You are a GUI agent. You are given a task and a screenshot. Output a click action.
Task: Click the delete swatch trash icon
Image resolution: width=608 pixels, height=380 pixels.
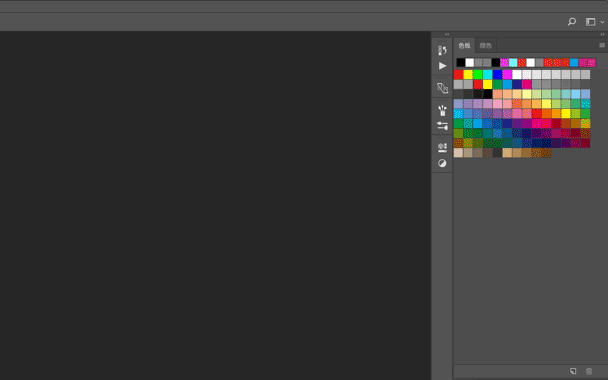click(589, 371)
